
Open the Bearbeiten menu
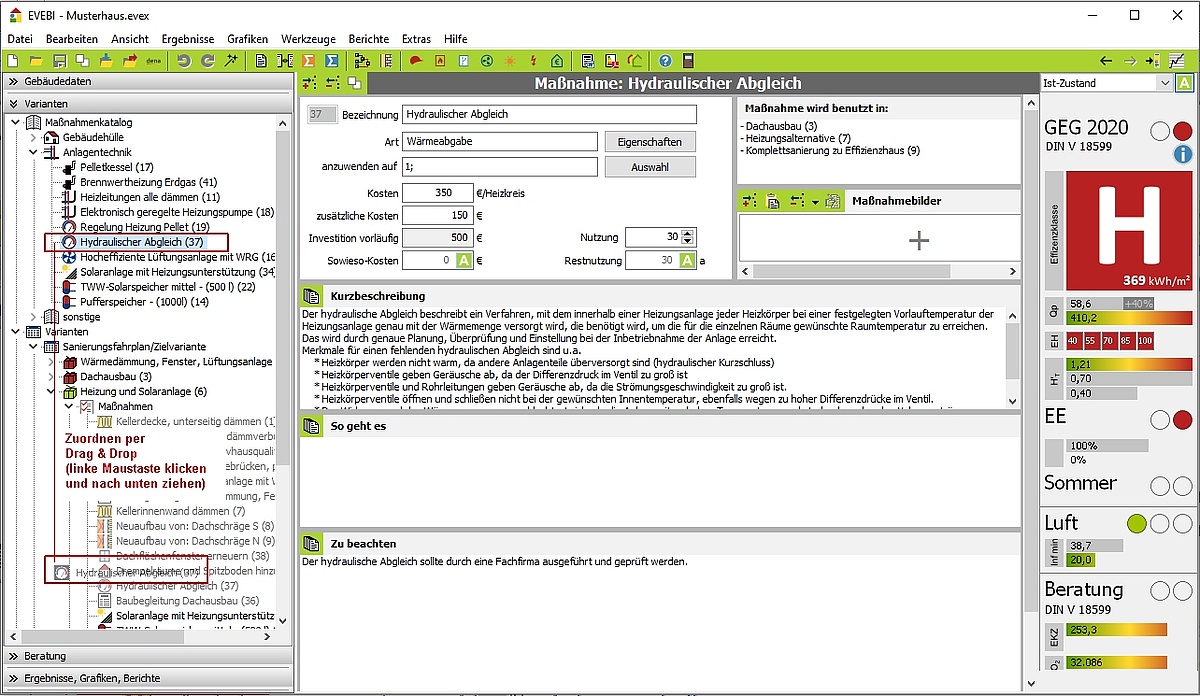(72, 39)
